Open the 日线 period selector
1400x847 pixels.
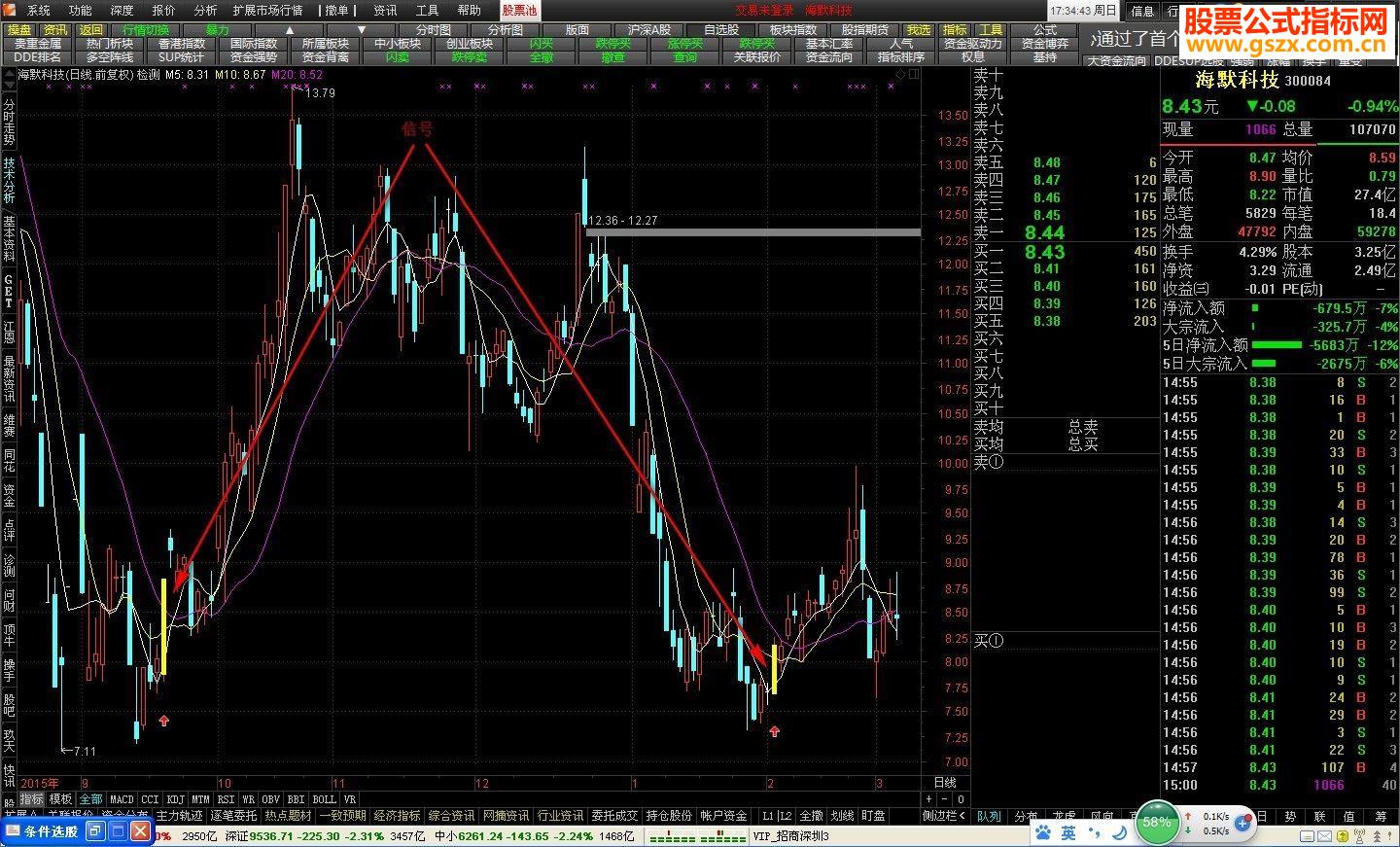point(944,783)
